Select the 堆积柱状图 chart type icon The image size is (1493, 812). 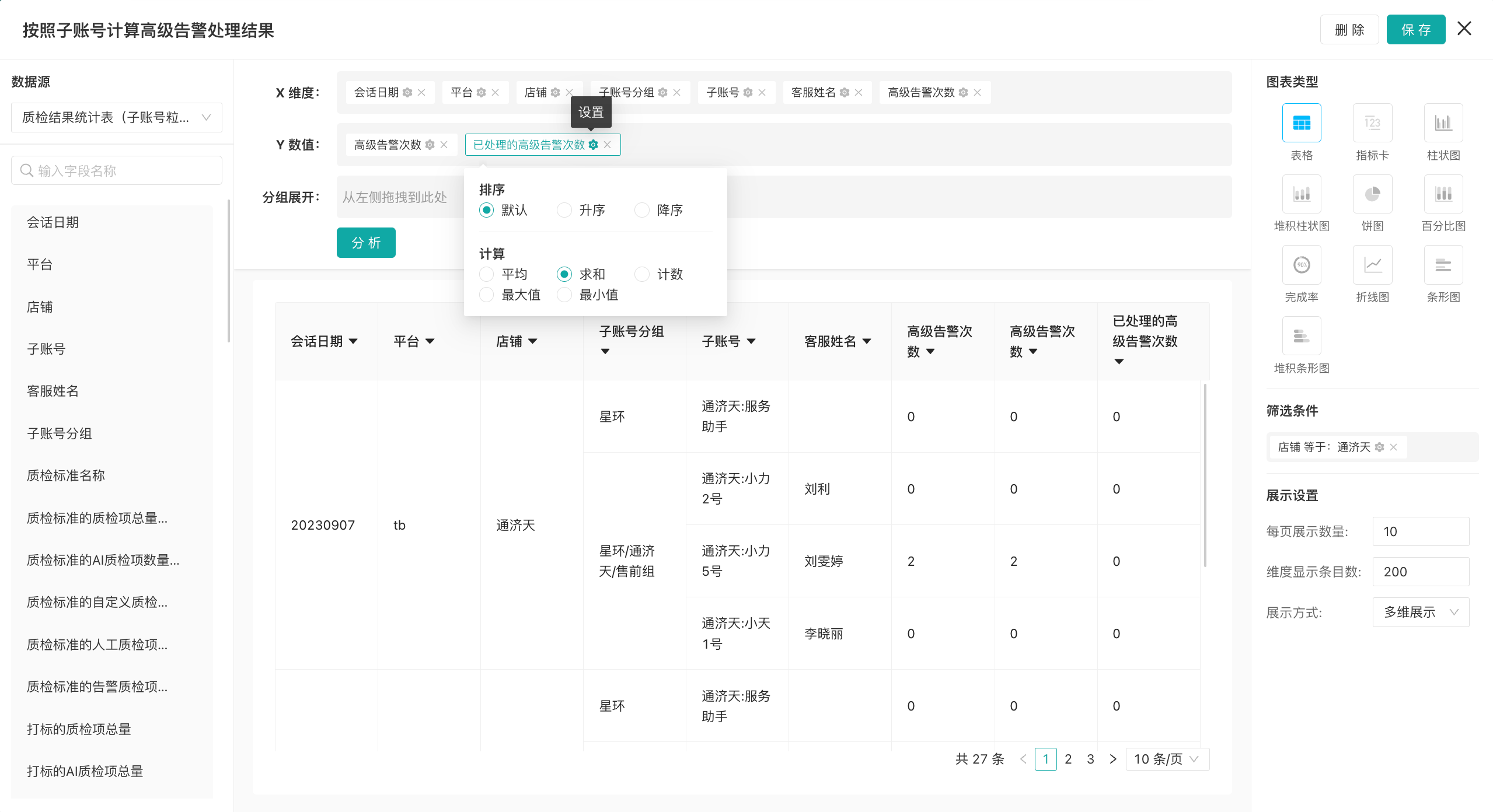[1301, 194]
